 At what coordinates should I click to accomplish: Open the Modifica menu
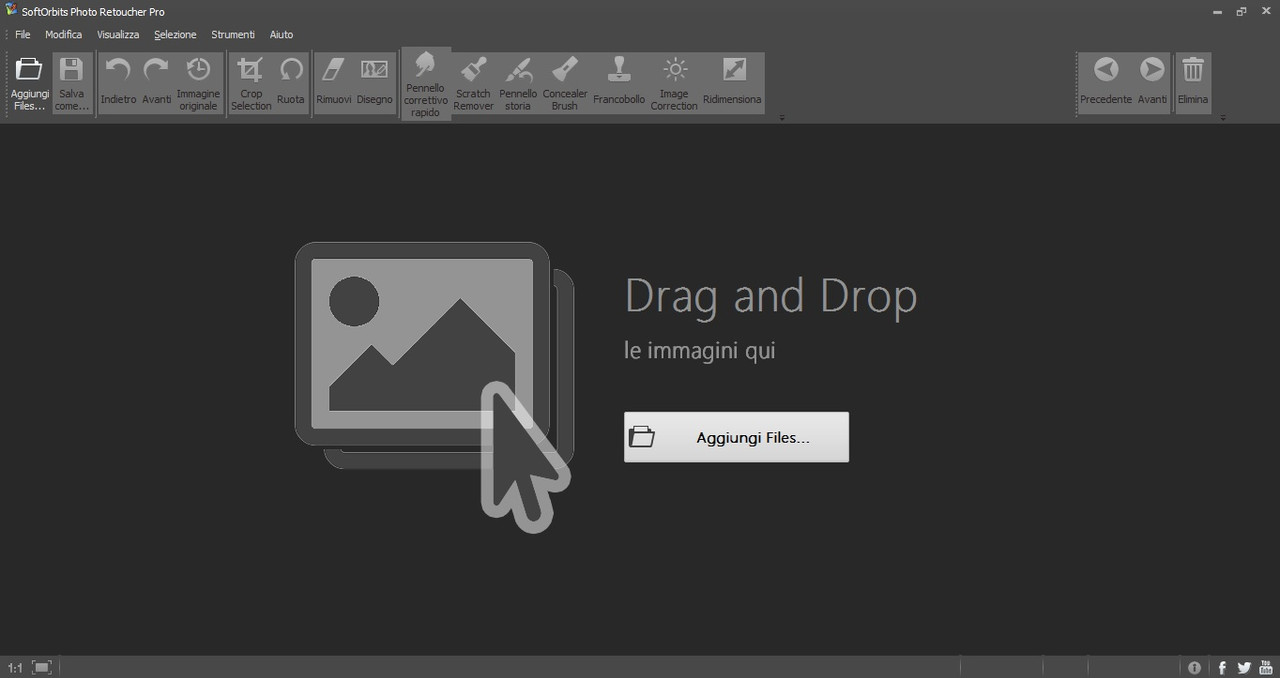click(64, 34)
